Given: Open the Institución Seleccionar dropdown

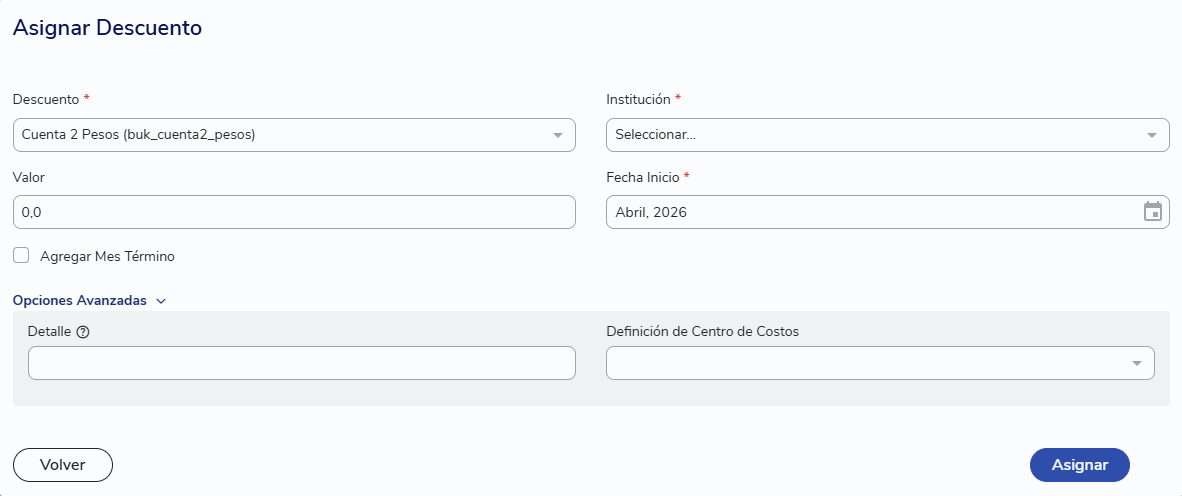Looking at the screenshot, I should coord(888,135).
